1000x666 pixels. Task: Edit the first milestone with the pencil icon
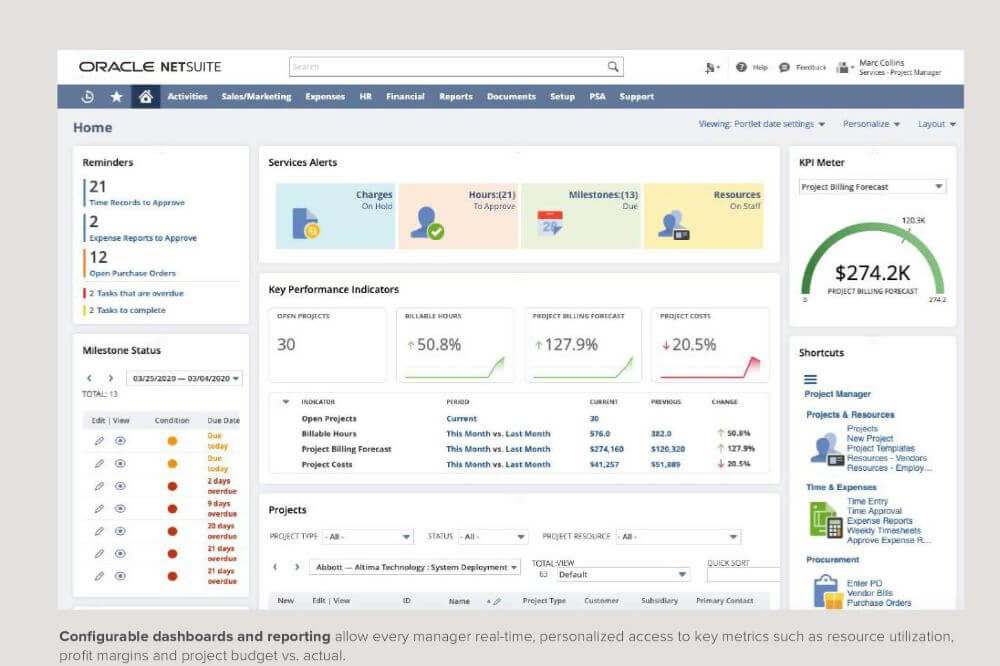click(99, 439)
